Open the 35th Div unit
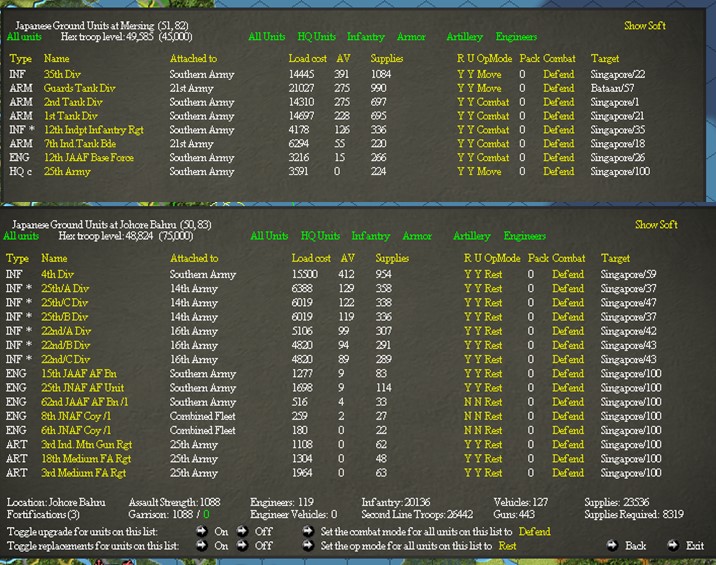716x565 pixels. coord(62,74)
